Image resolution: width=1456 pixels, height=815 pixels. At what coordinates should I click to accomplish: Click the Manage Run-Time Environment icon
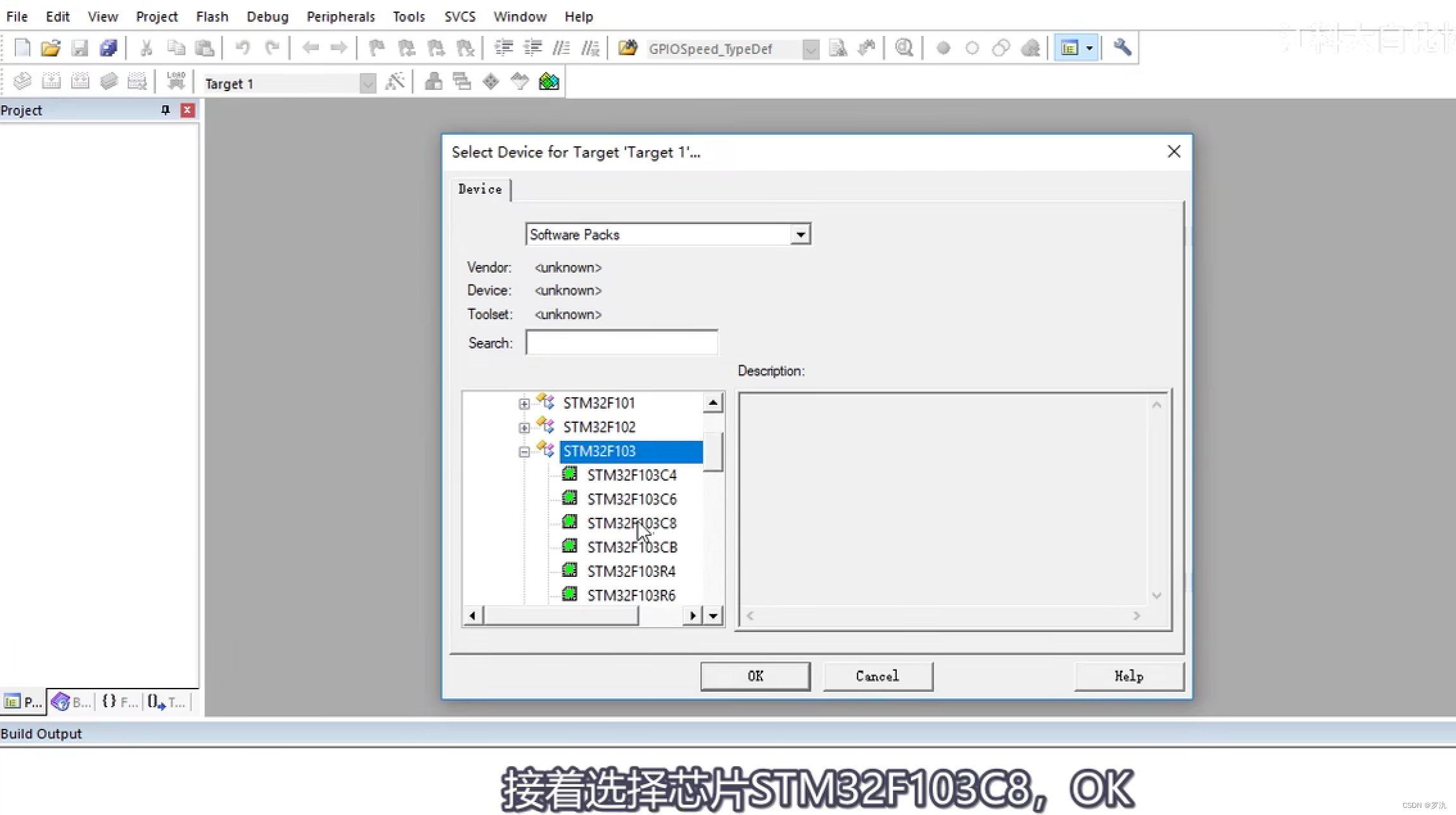(x=490, y=82)
